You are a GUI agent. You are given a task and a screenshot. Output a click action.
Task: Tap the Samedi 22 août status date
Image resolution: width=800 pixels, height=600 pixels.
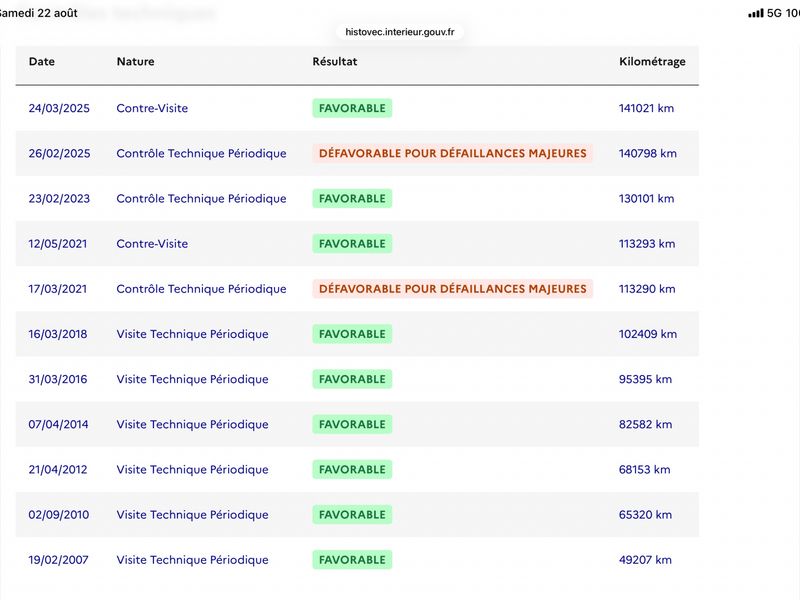(38, 13)
